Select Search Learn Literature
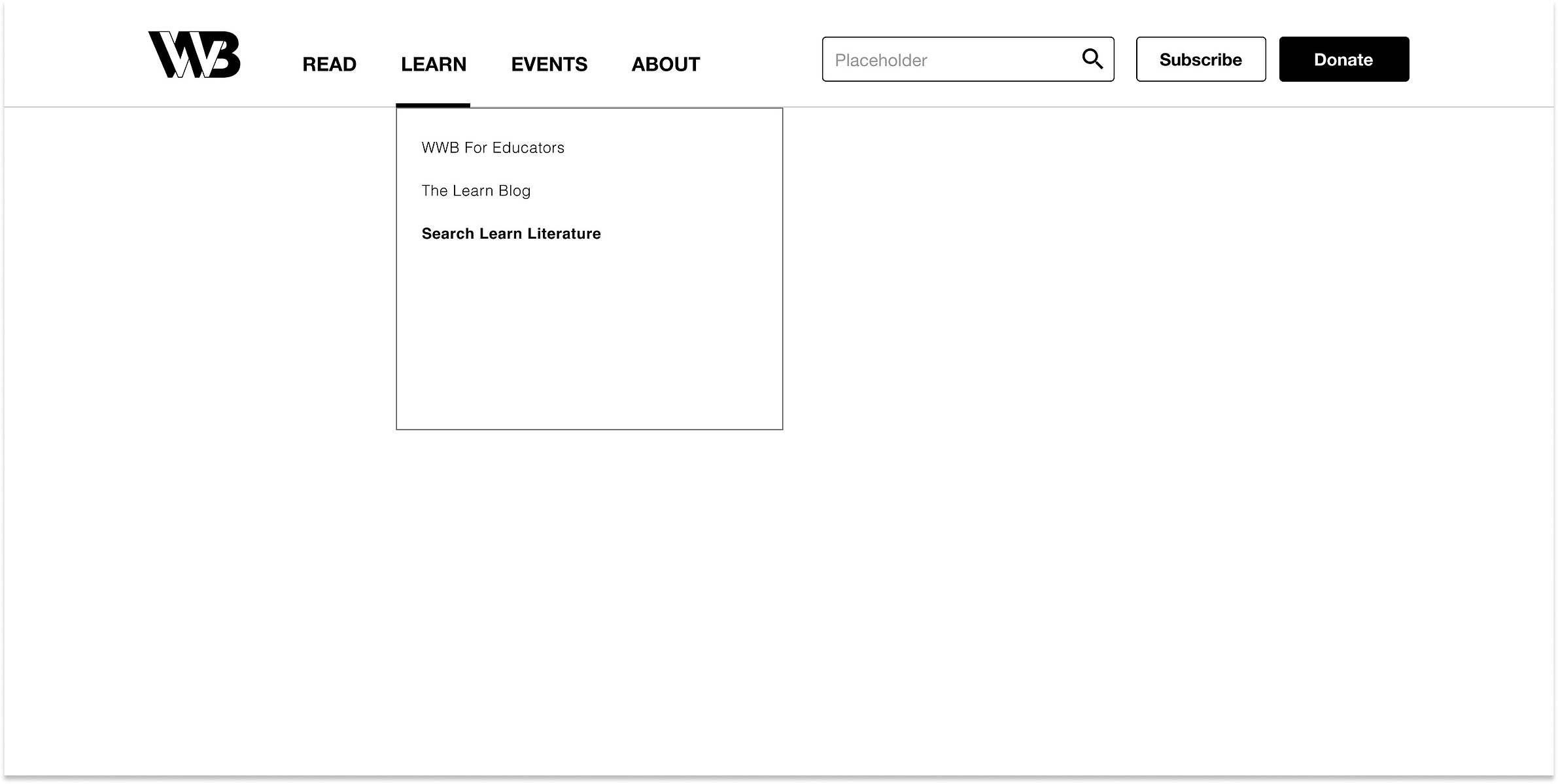Screen dimensions: 1558x784 (511, 233)
